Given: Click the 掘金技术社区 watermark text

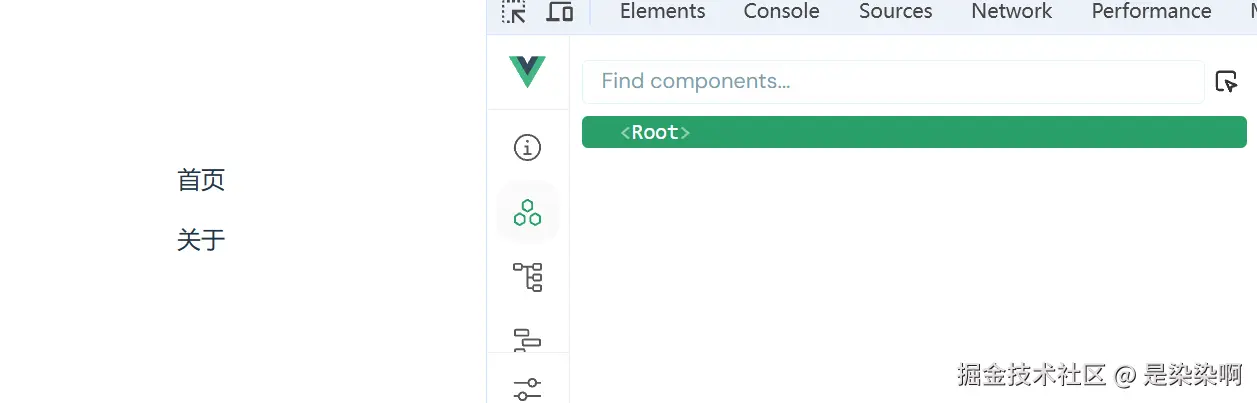Looking at the screenshot, I should [1031, 375].
